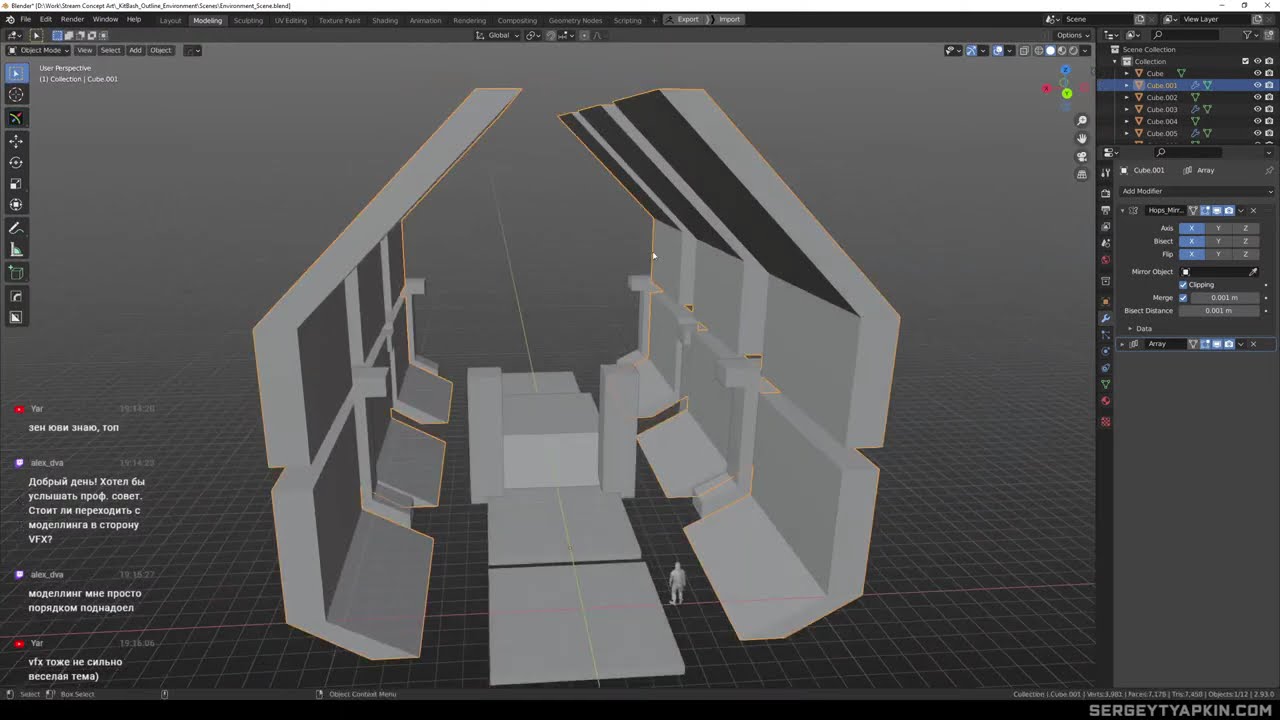The image size is (1280, 720).
Task: Switch to the UV Editing workspace tab
Action: tap(290, 20)
